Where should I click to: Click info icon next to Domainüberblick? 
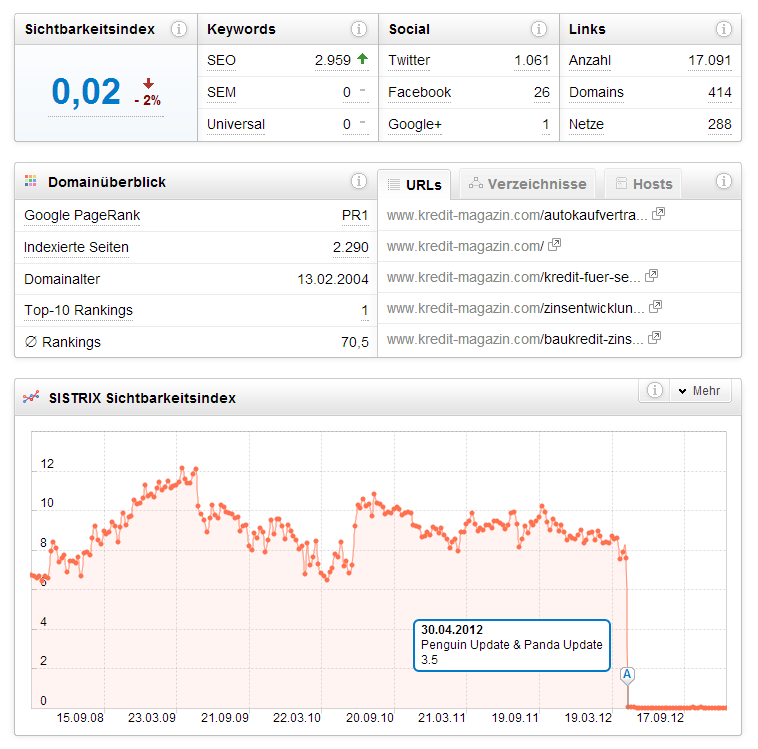click(359, 181)
